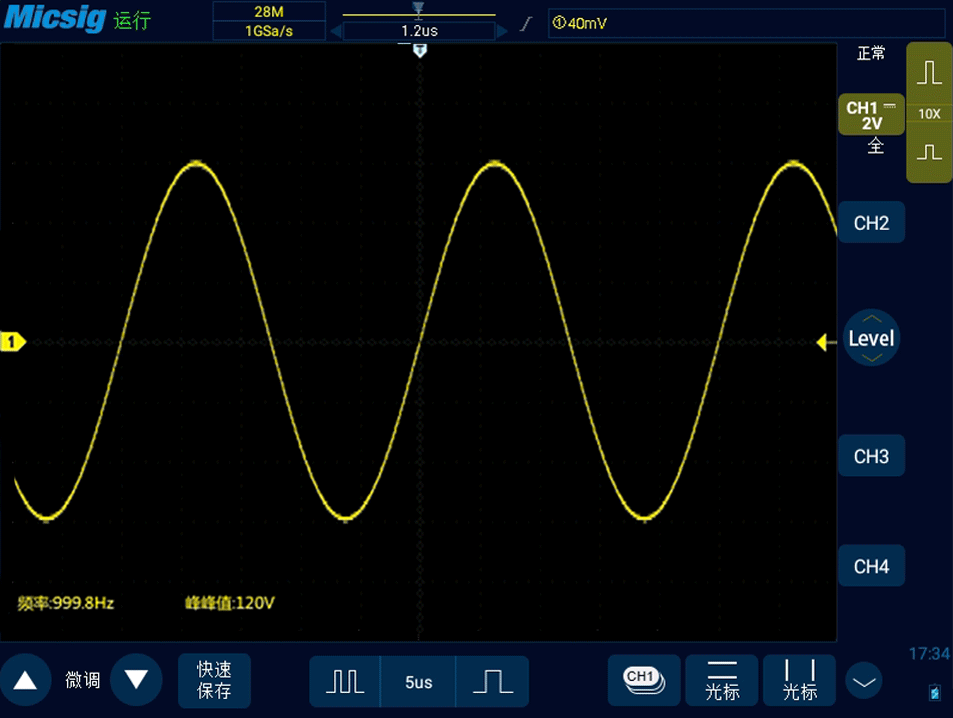Tap the trigger mode 正常 label
Screen dimensions: 953x718
[871, 54]
